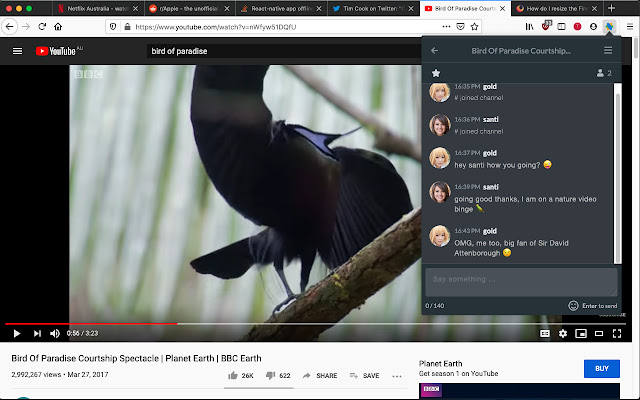
Task: Show the channel members count list
Action: point(603,73)
